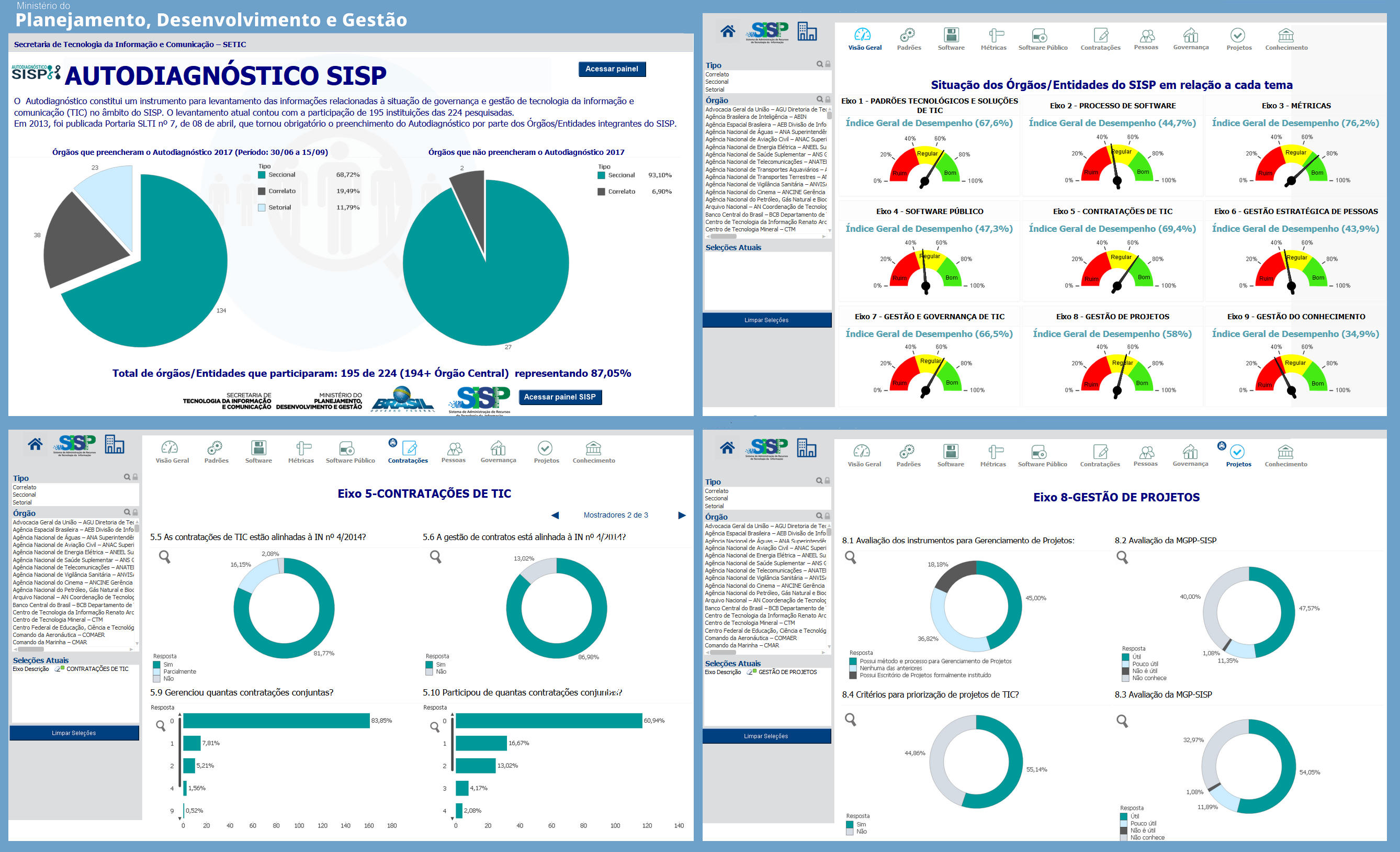1400x852 pixels.
Task: Click lock icon beside Tipo in Eixo 8 panel
Action: point(827,481)
